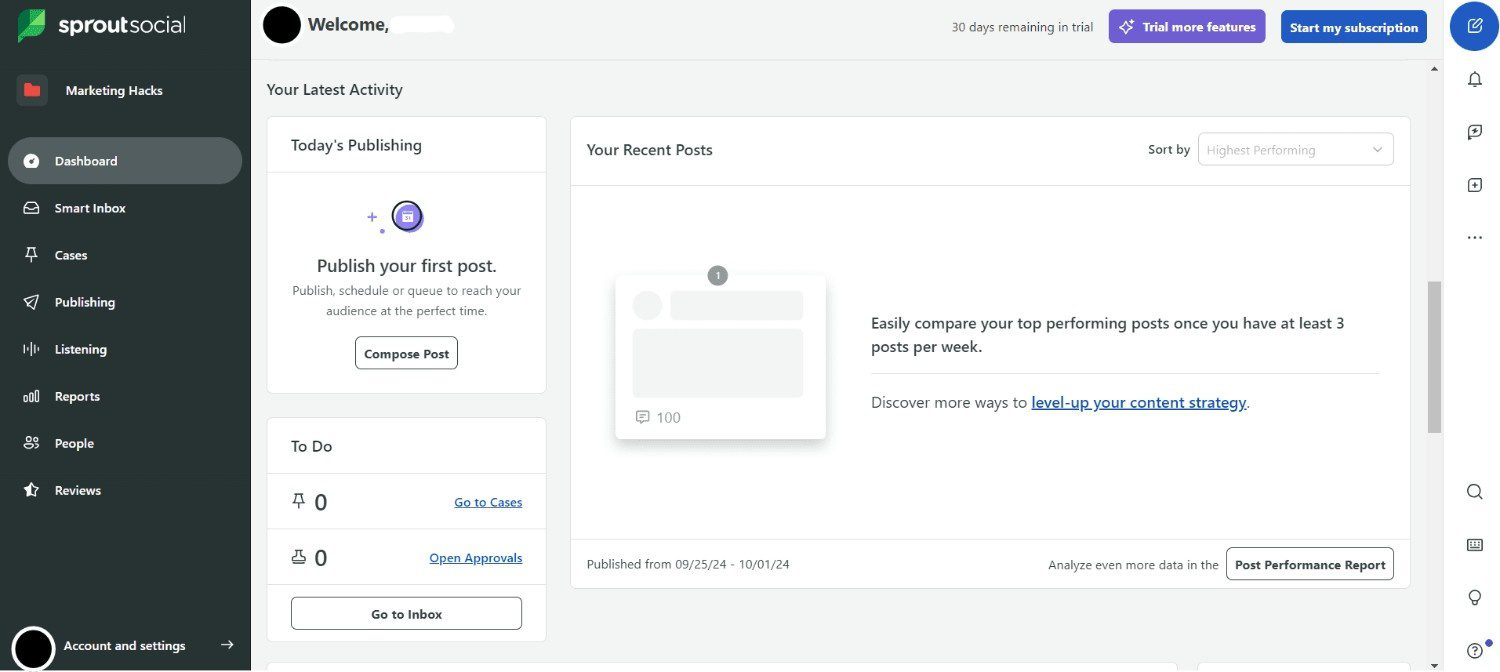Click the Compose Post button
1500x672 pixels.
[406, 352]
